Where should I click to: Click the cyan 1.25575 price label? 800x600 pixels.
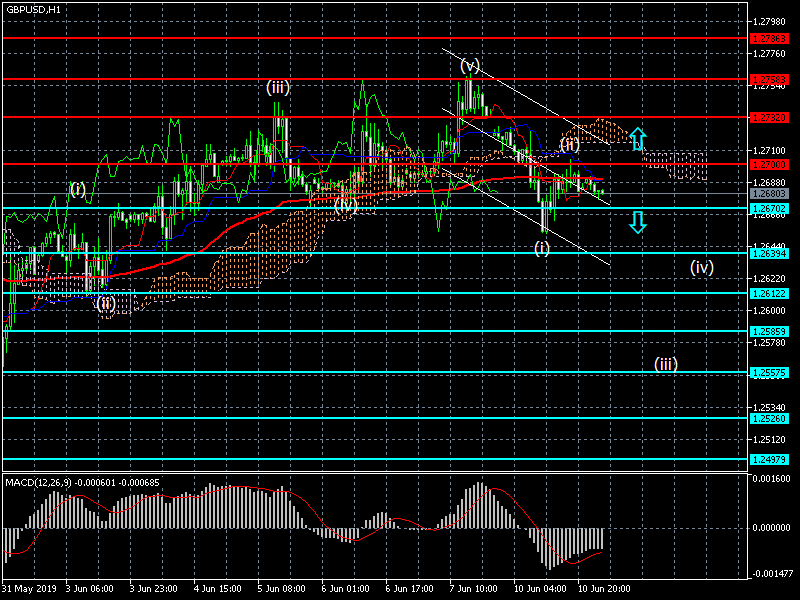click(769, 373)
